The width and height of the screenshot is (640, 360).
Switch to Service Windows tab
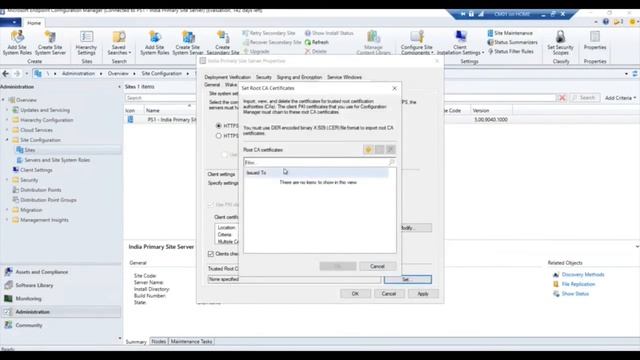point(344,77)
